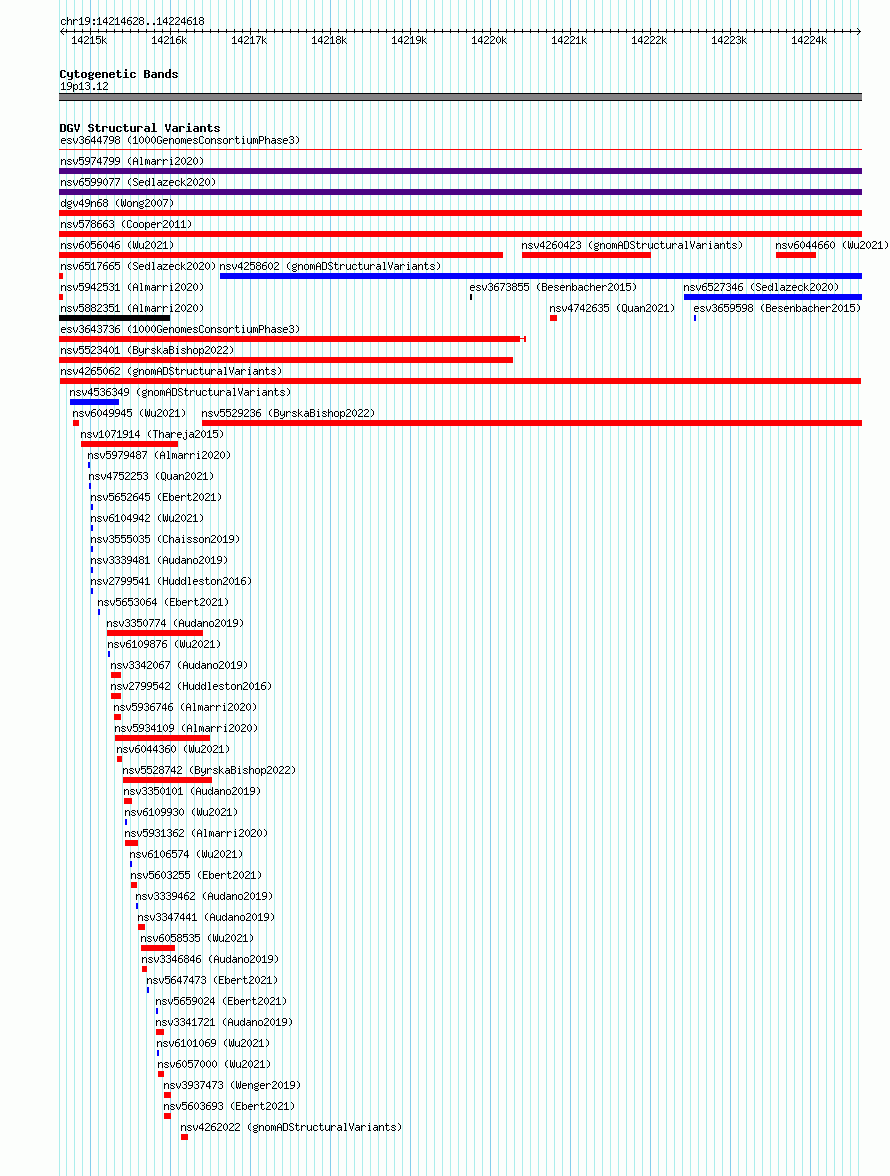Image resolution: width=890 pixels, height=1176 pixels.
Task: Open nsv5529236 (ByrskaBishop2022) label
Action: point(288,413)
